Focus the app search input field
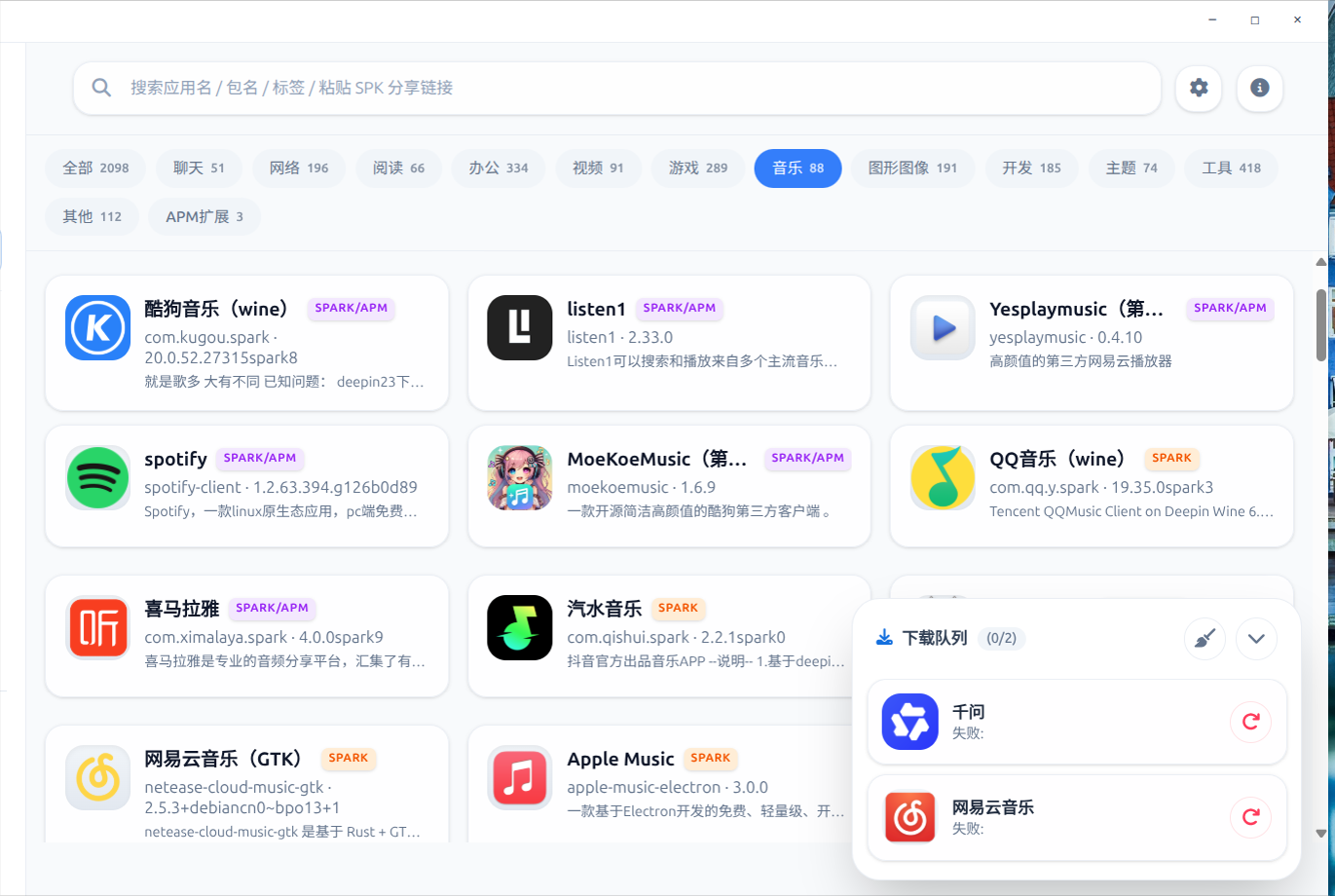1335x896 pixels. pyautogui.click(x=617, y=88)
